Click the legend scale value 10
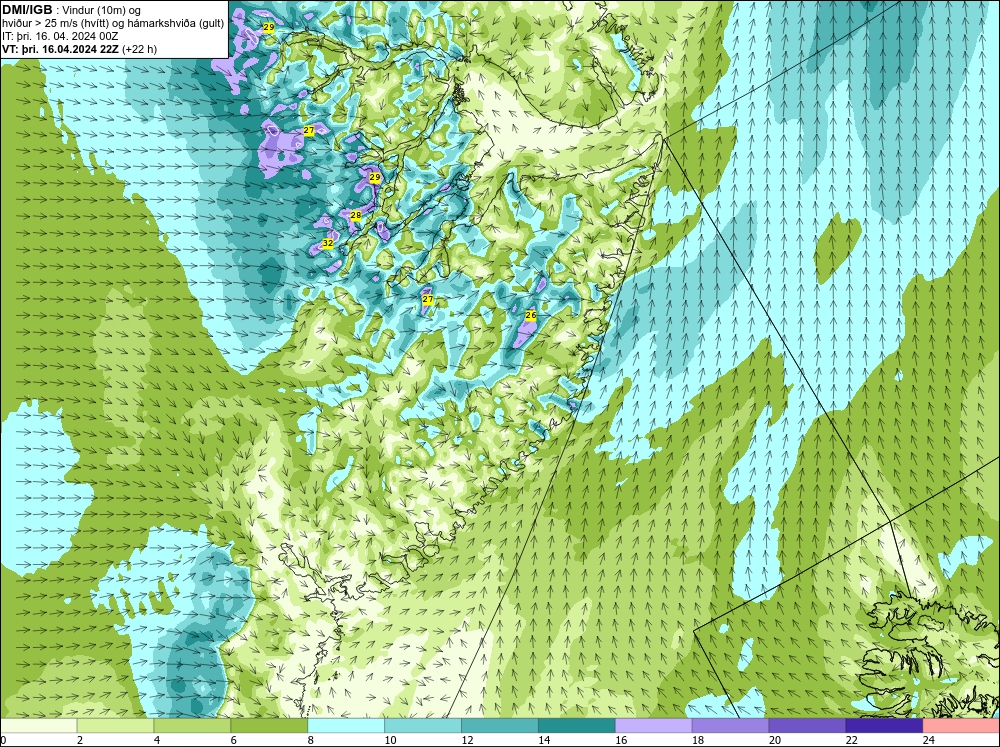The height and width of the screenshot is (747, 1000). (x=390, y=740)
